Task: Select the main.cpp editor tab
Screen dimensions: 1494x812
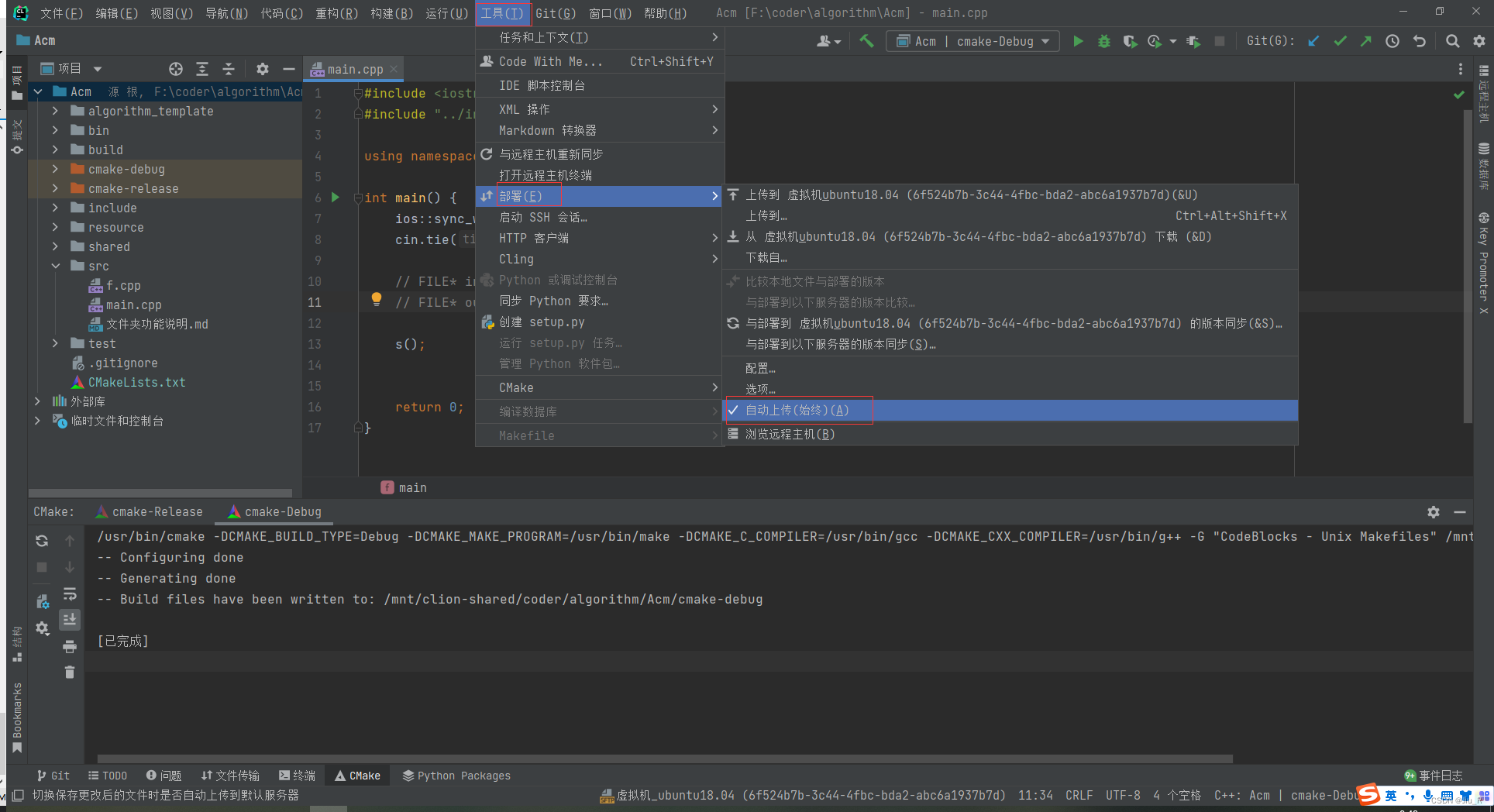Action: 355,70
